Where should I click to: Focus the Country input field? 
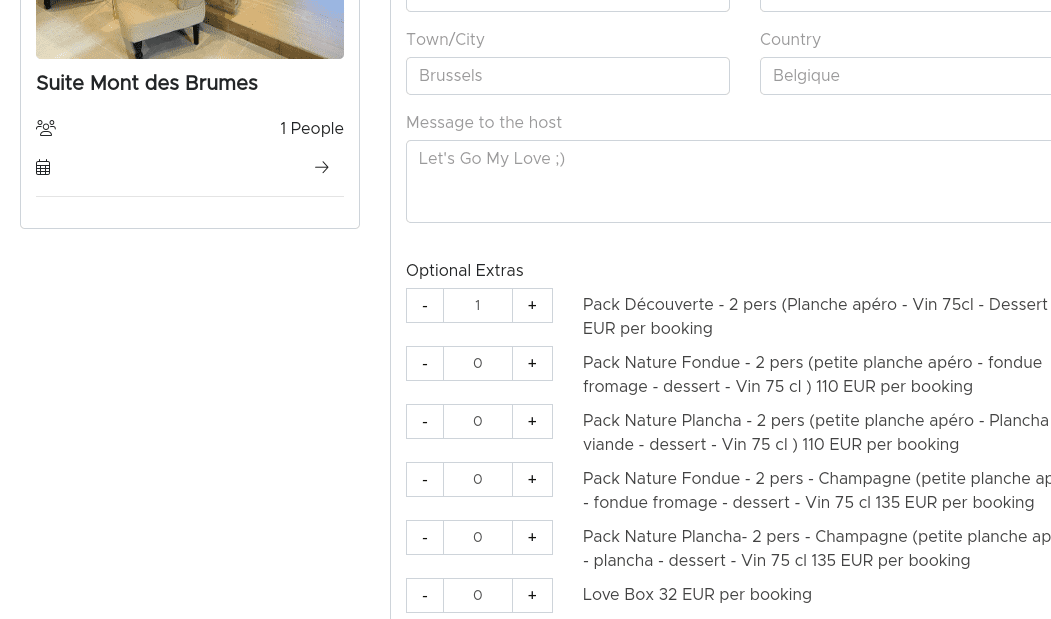(x=906, y=76)
